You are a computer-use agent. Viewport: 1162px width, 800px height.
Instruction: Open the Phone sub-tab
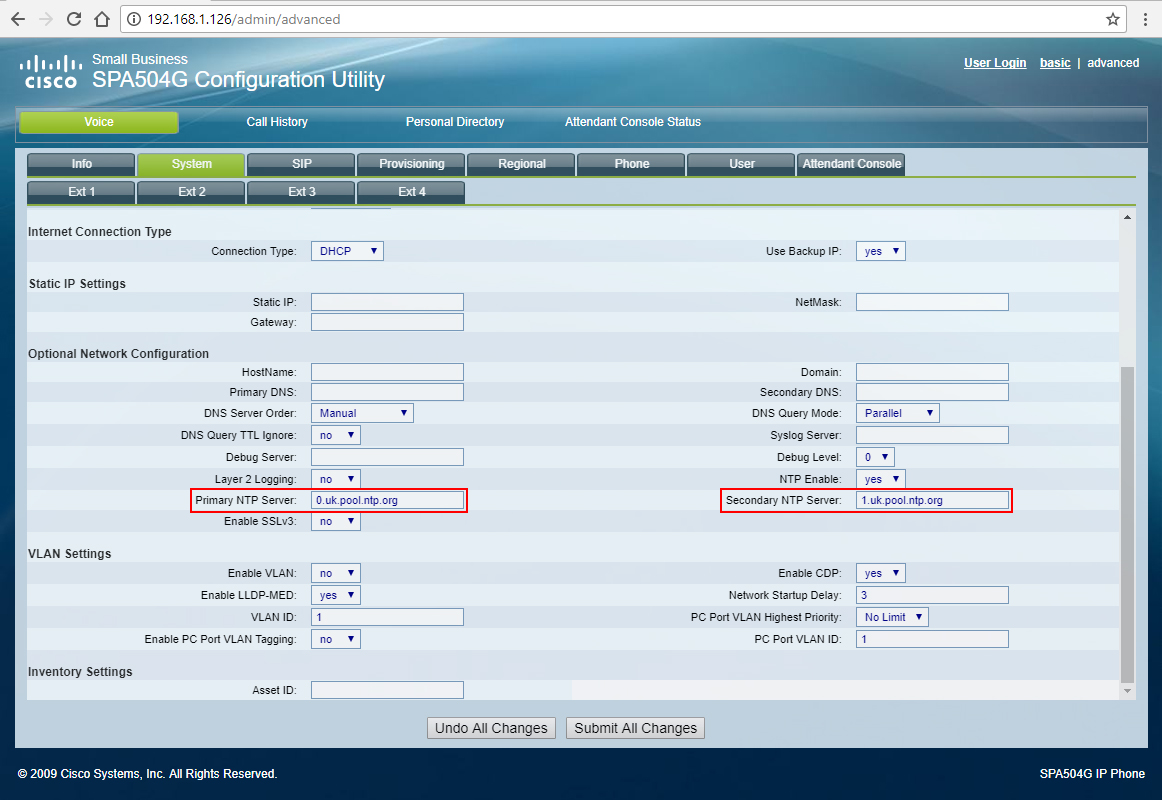(x=631, y=164)
